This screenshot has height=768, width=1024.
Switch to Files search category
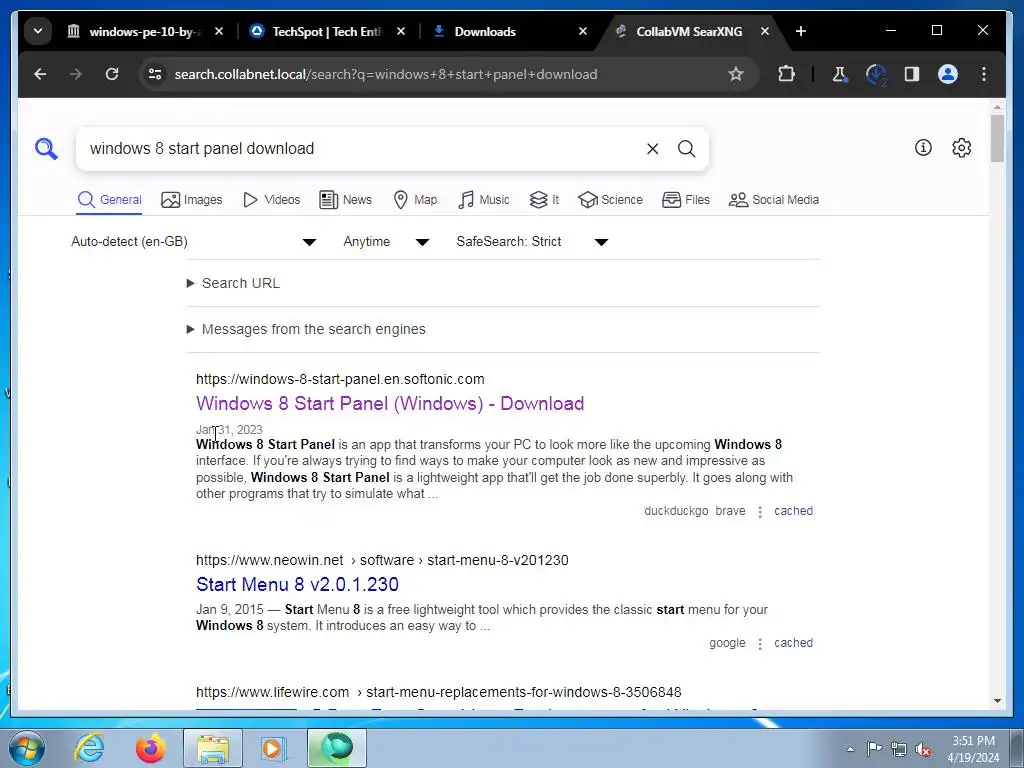[x=686, y=200]
